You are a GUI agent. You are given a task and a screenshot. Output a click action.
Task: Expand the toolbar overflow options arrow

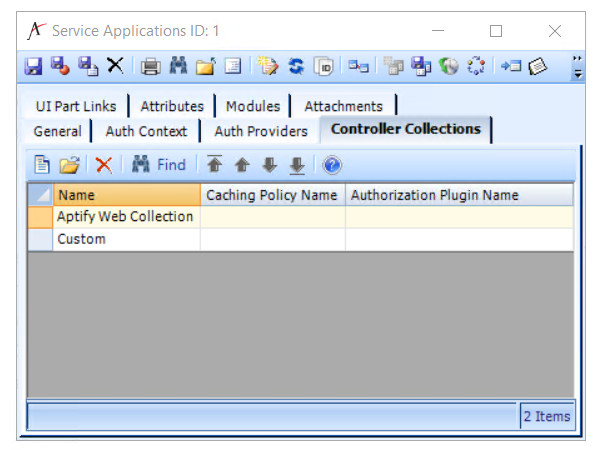pyautogui.click(x=578, y=67)
